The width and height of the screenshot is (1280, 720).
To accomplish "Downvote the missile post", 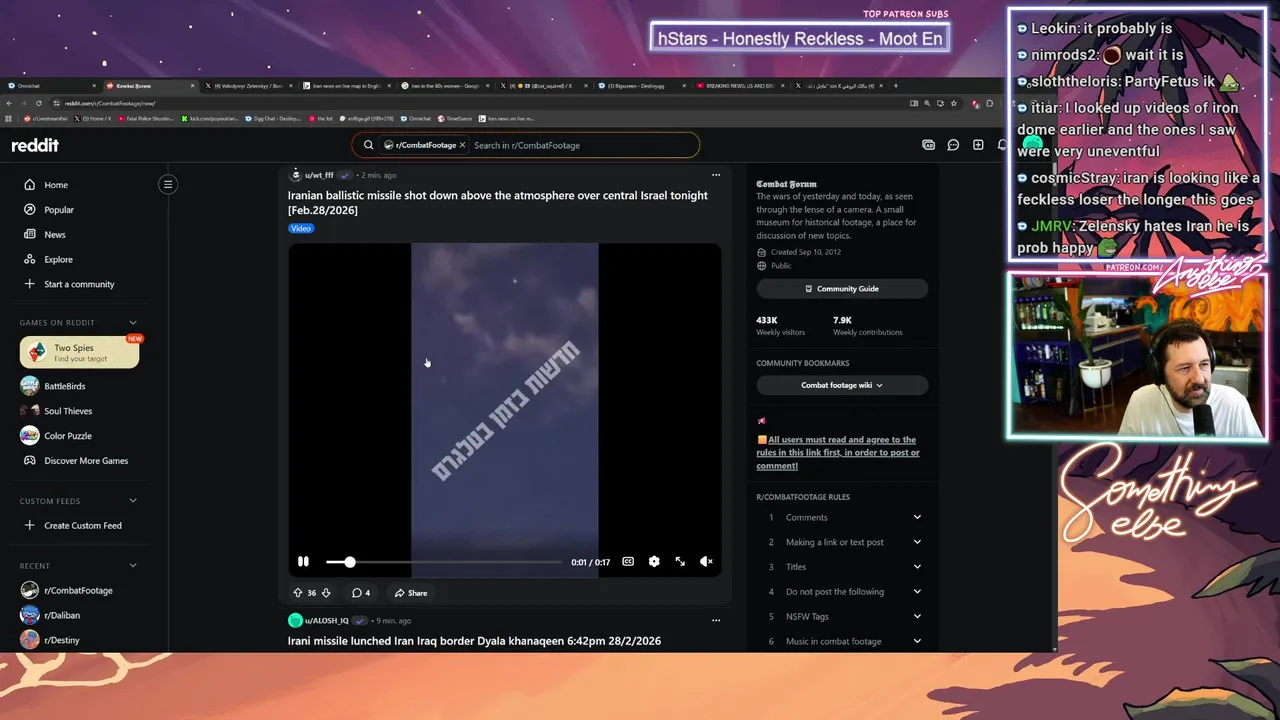I will coord(326,593).
